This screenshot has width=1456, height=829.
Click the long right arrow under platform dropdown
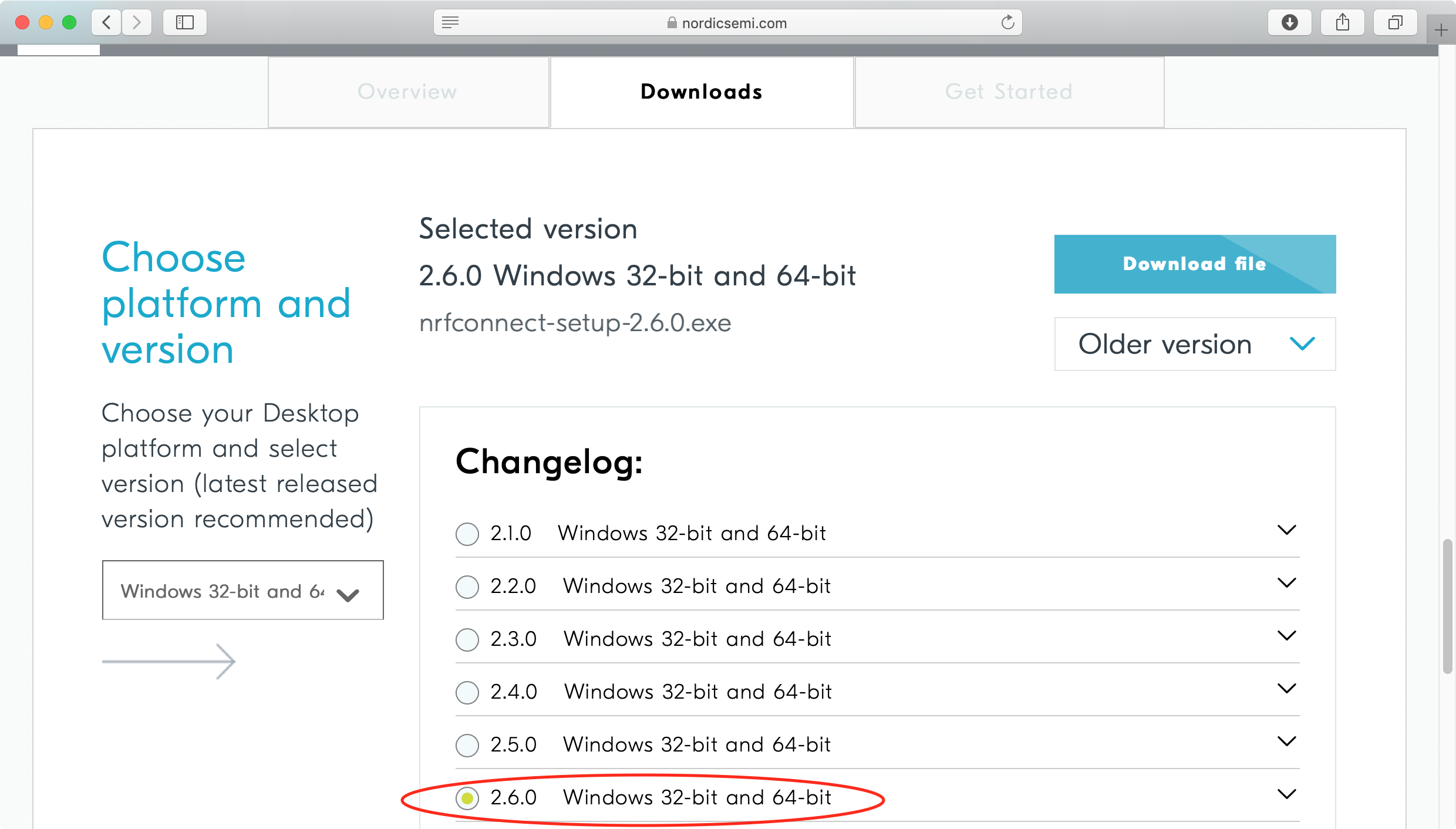(x=168, y=662)
